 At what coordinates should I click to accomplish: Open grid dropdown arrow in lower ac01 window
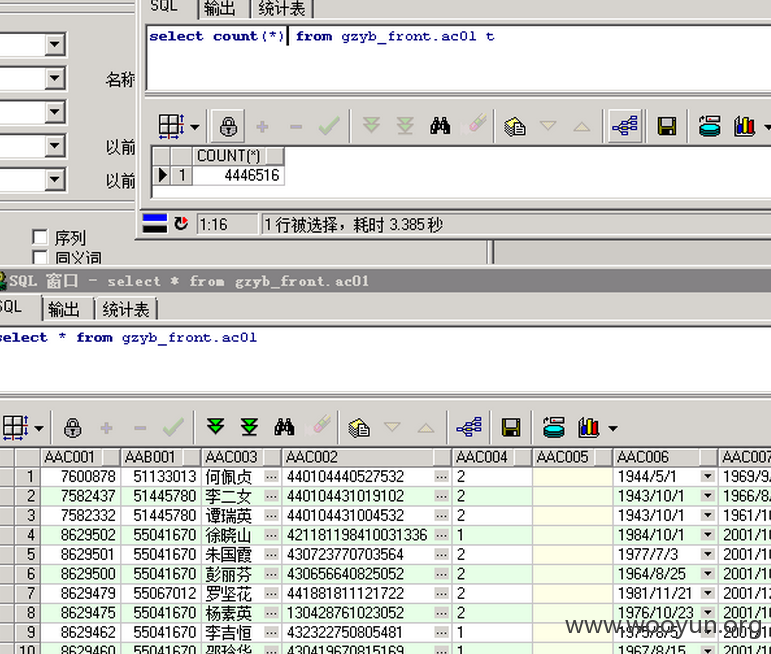coord(39,428)
